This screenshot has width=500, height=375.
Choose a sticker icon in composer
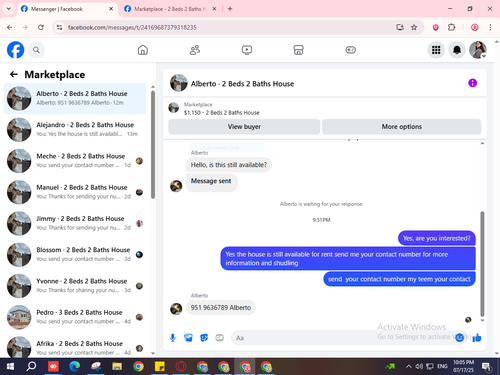pos(204,338)
